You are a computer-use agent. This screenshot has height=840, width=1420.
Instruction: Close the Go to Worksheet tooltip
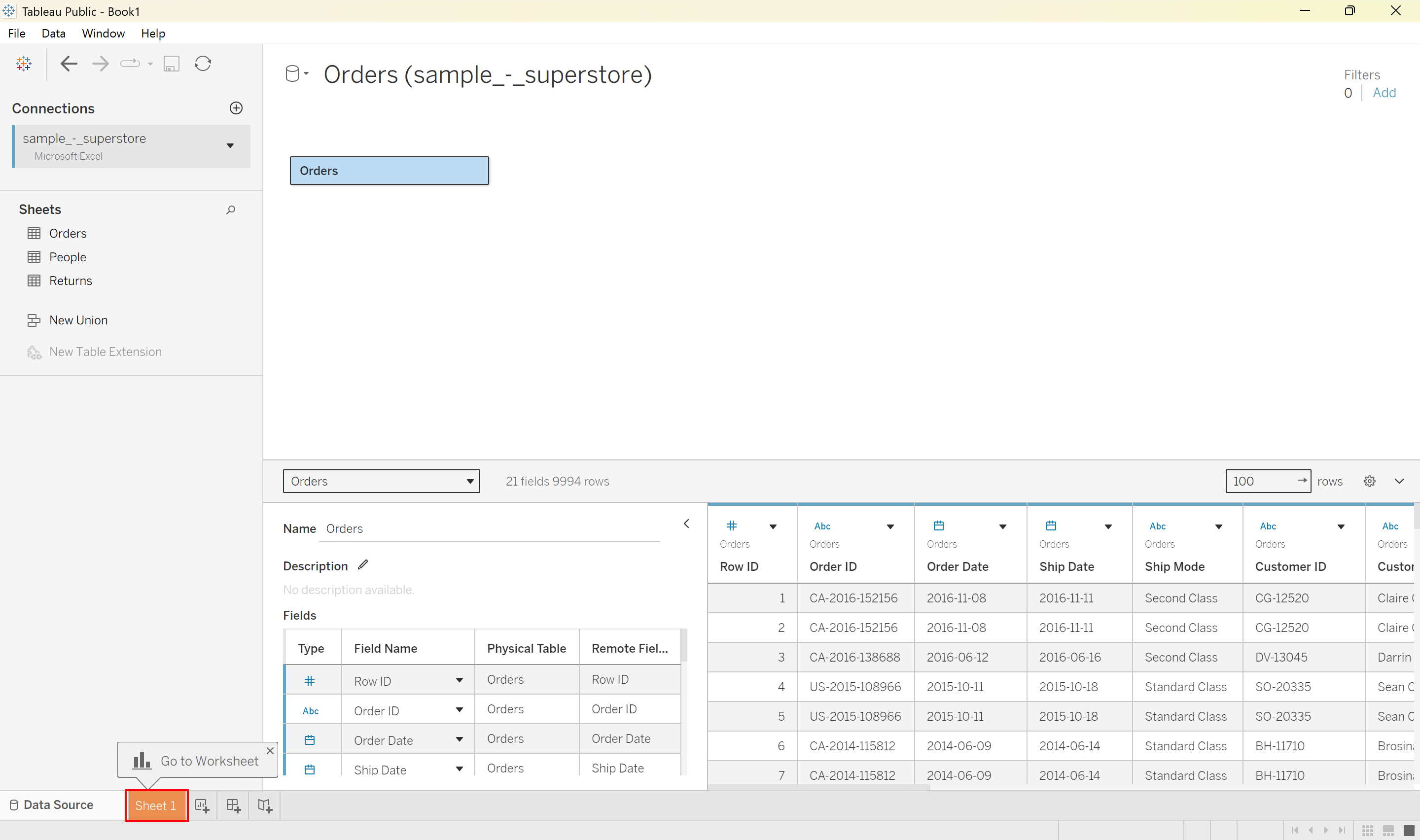tap(270, 751)
